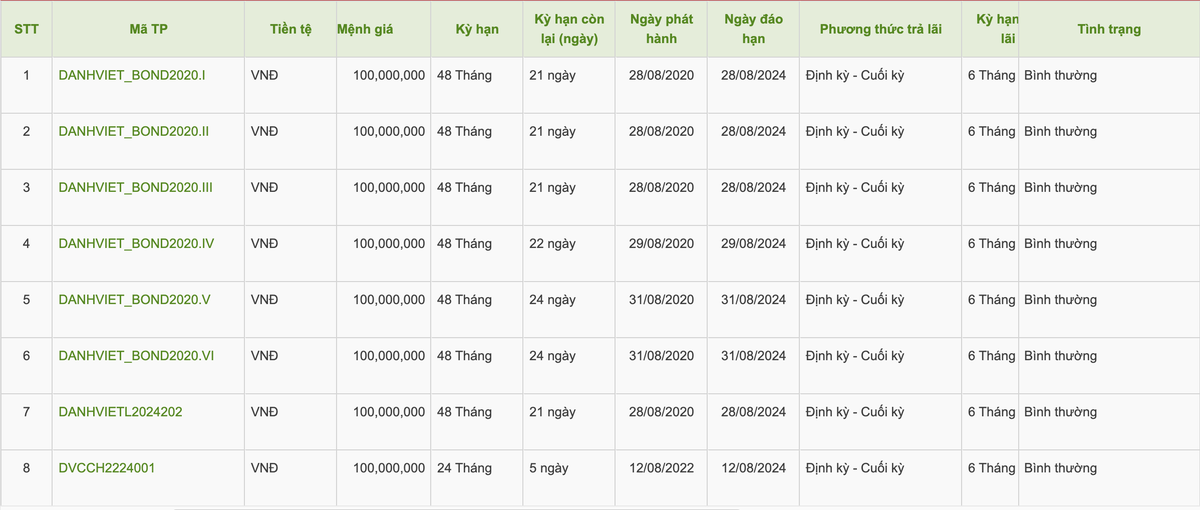Viewport: 1200px width, 510px height.
Task: Click the Mệnh giá column header
Action: pos(366,30)
